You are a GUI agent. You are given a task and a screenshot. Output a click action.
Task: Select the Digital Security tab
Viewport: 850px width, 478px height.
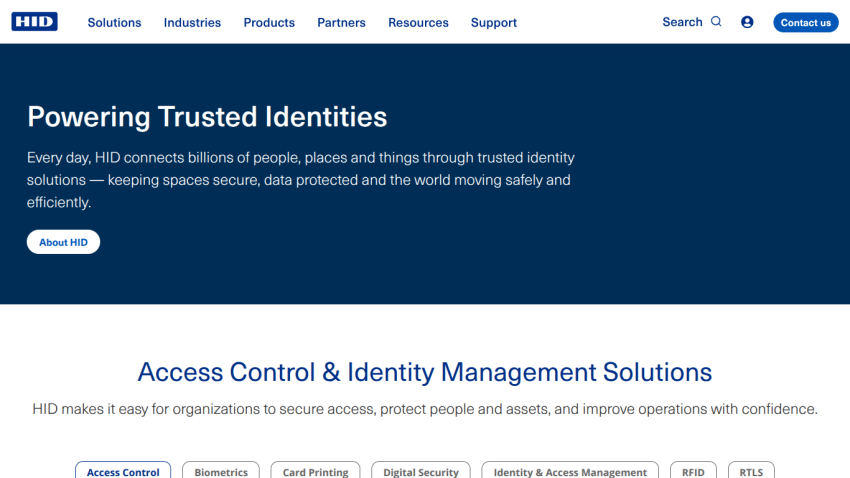(421, 470)
